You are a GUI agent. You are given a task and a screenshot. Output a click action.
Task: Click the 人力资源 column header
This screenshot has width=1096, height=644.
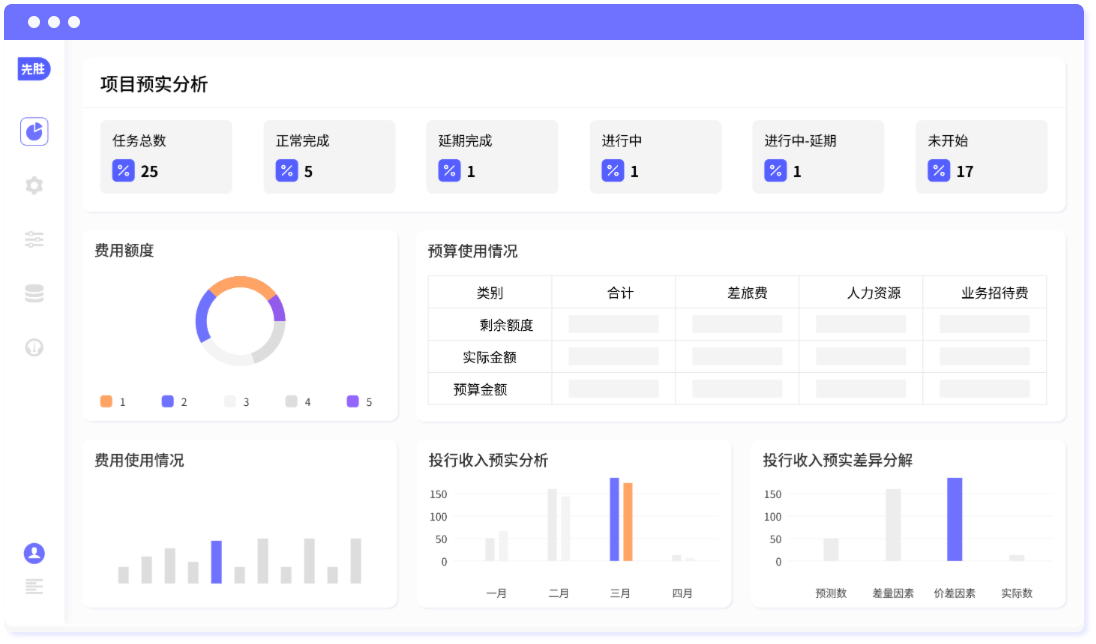click(x=873, y=293)
